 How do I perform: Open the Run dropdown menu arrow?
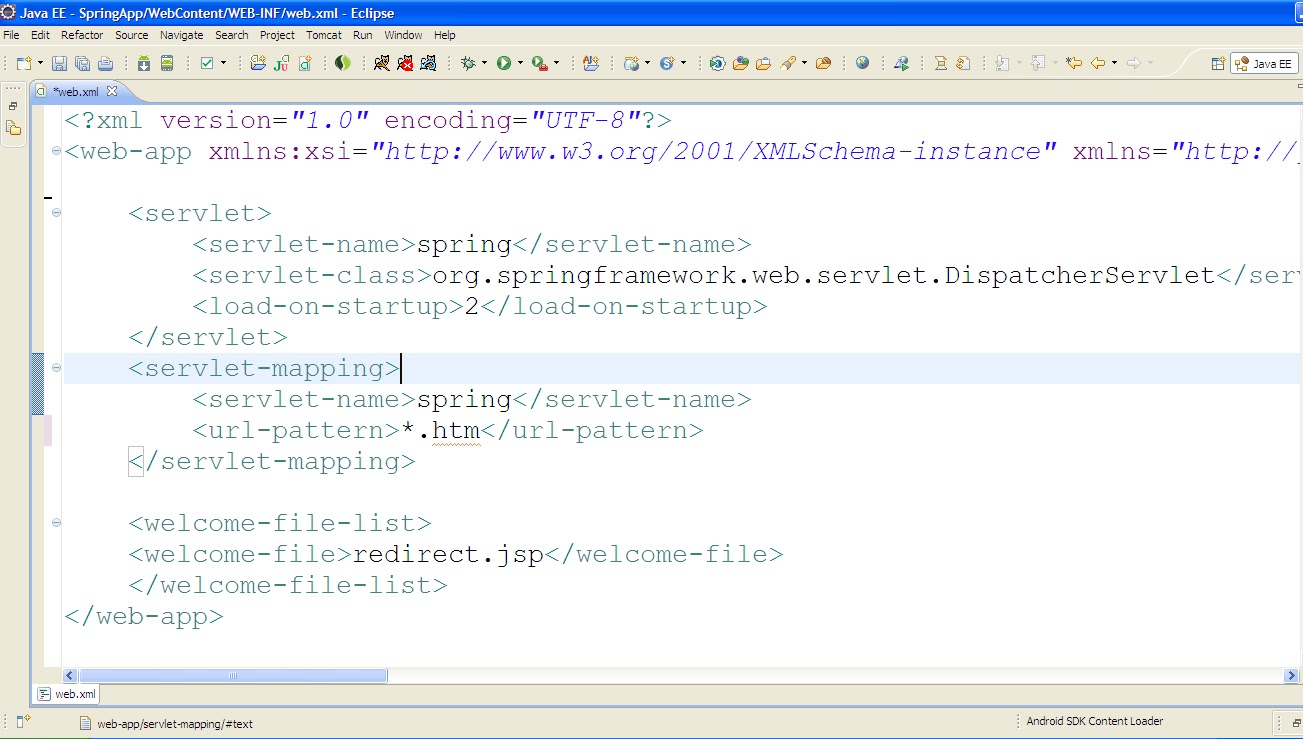(519, 62)
